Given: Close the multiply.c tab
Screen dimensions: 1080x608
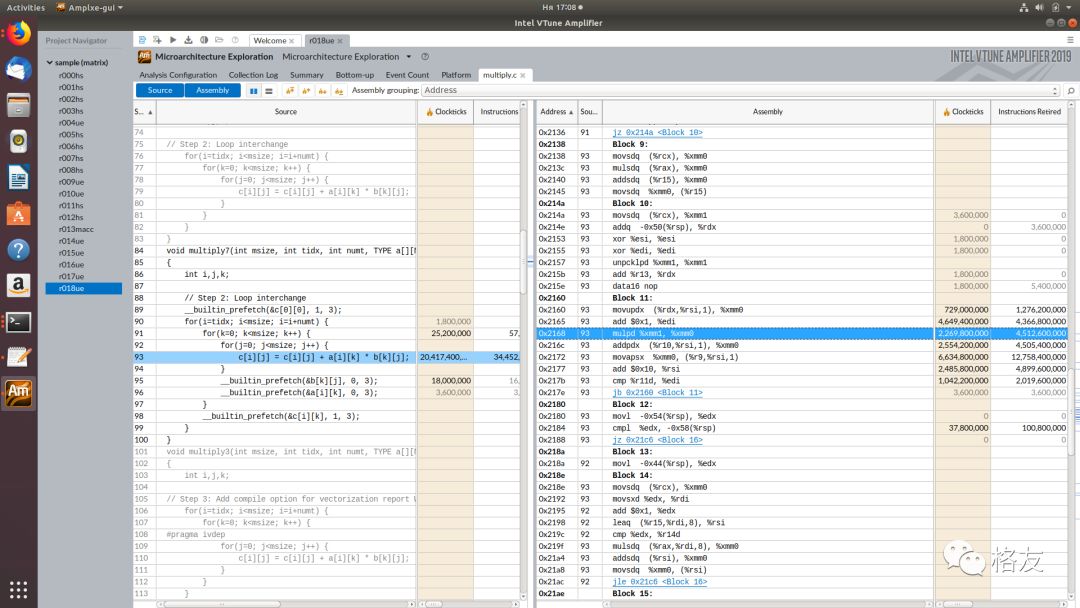Looking at the screenshot, I should [523, 75].
